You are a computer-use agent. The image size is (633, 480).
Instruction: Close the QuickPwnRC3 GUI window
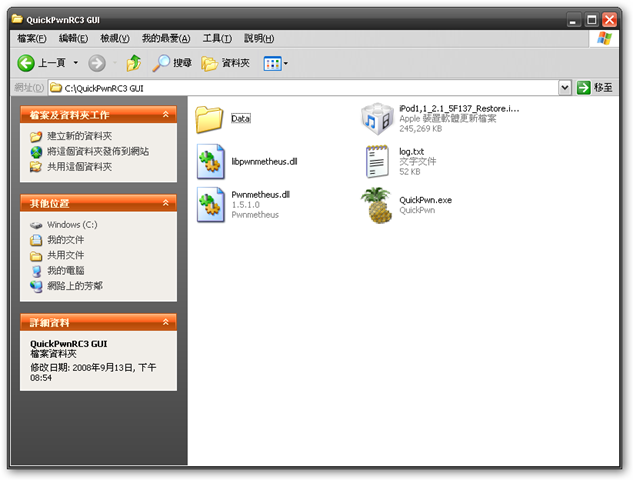(610, 19)
